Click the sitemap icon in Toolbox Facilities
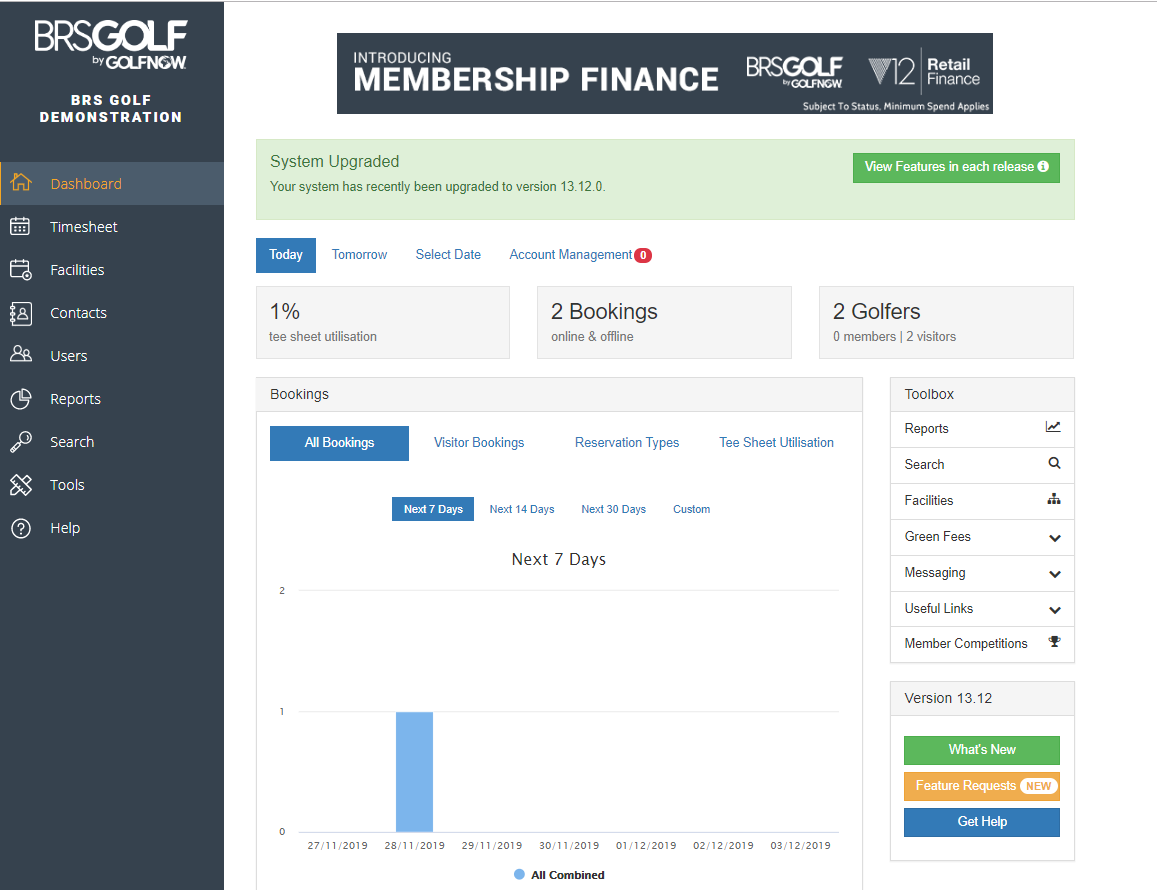Viewport: 1157px width, 890px height. (x=1054, y=500)
